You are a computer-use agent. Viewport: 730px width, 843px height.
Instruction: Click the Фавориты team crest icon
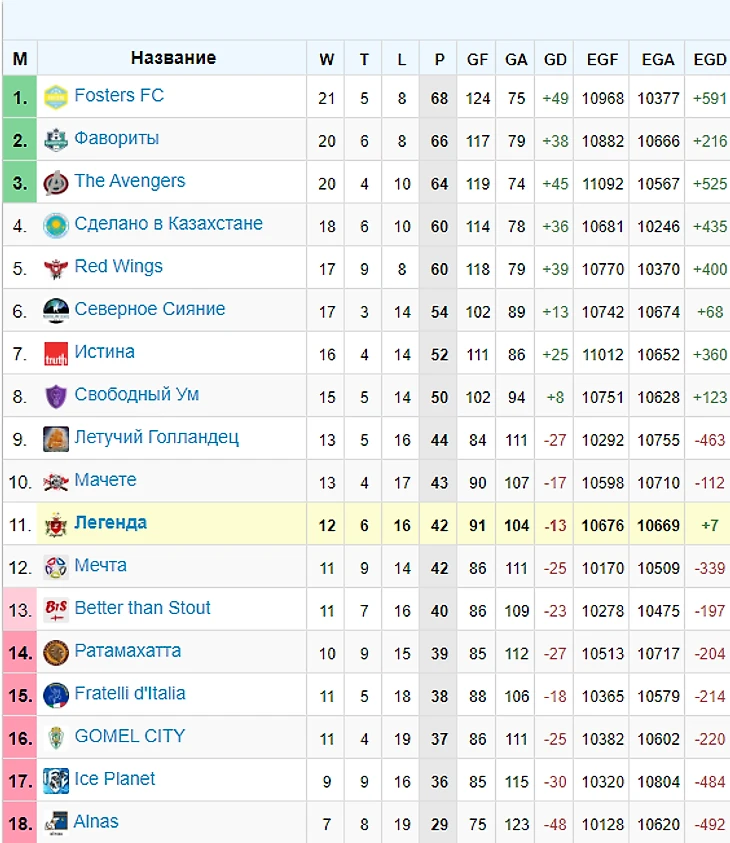coord(56,140)
